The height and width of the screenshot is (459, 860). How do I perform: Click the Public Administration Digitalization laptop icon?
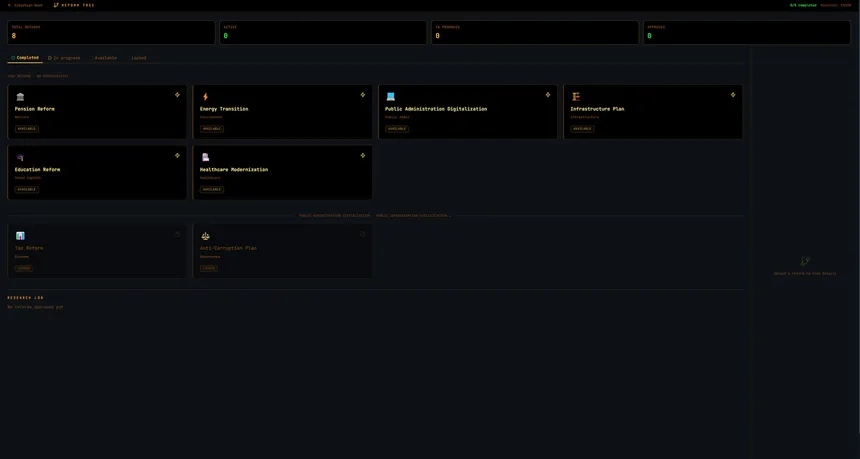point(391,97)
